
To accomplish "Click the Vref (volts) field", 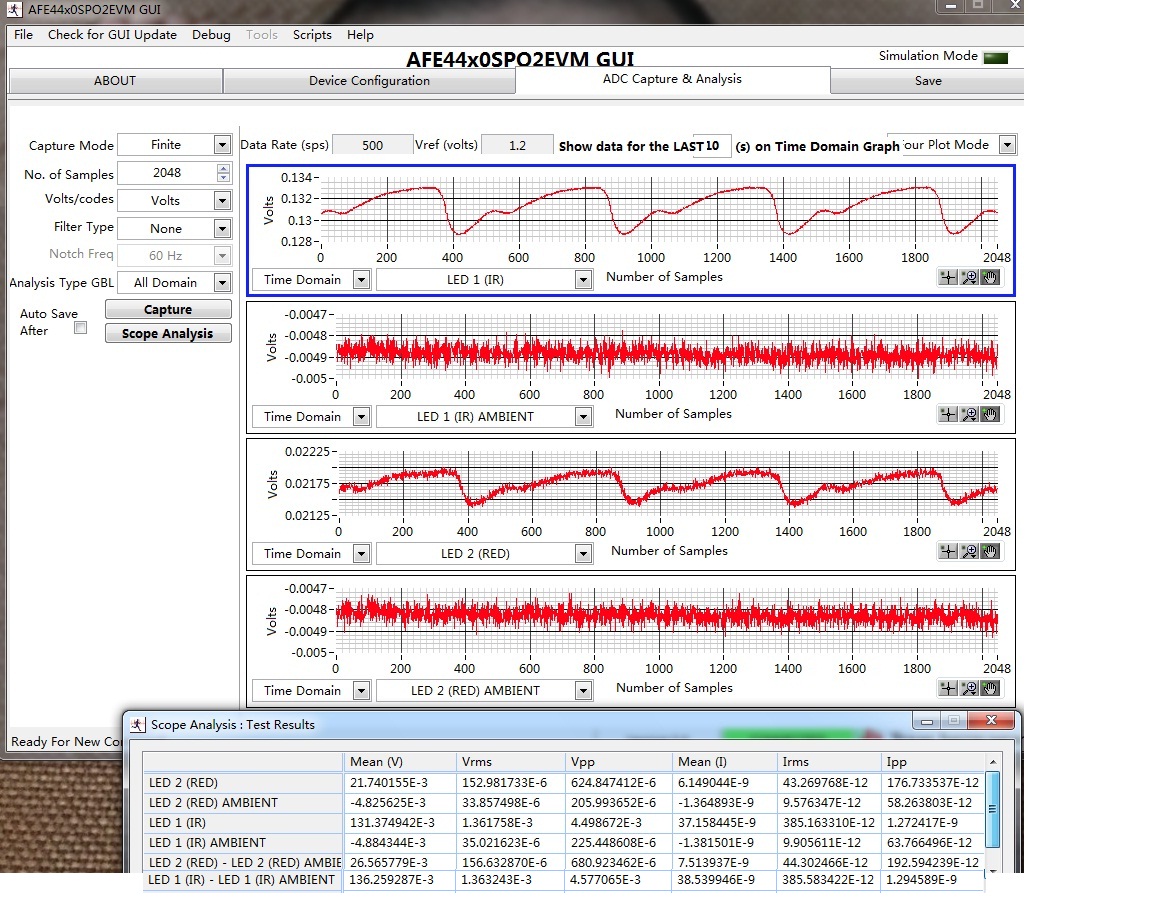I will (x=517, y=145).
